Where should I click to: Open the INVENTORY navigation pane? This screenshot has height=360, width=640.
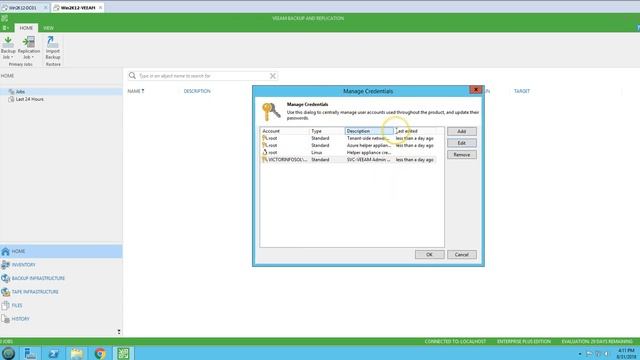click(61, 265)
